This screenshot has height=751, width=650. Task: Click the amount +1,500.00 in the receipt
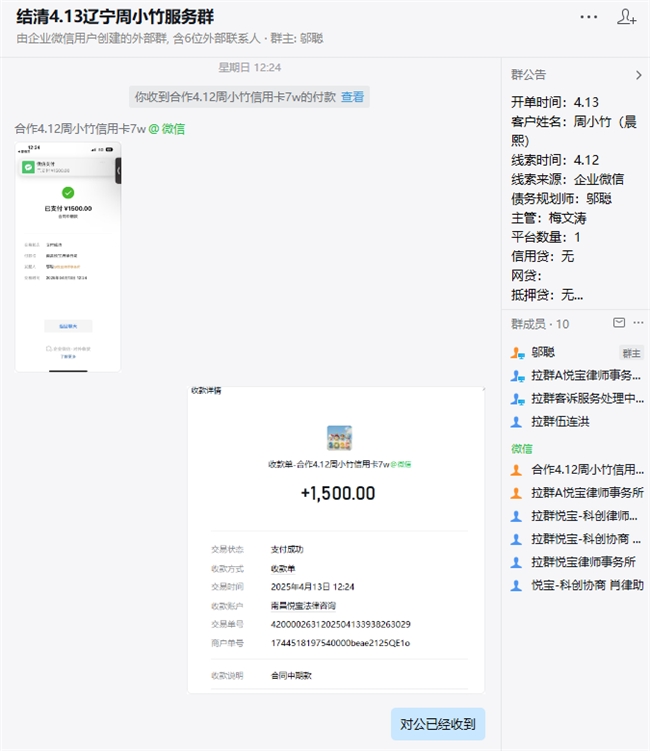tap(338, 493)
